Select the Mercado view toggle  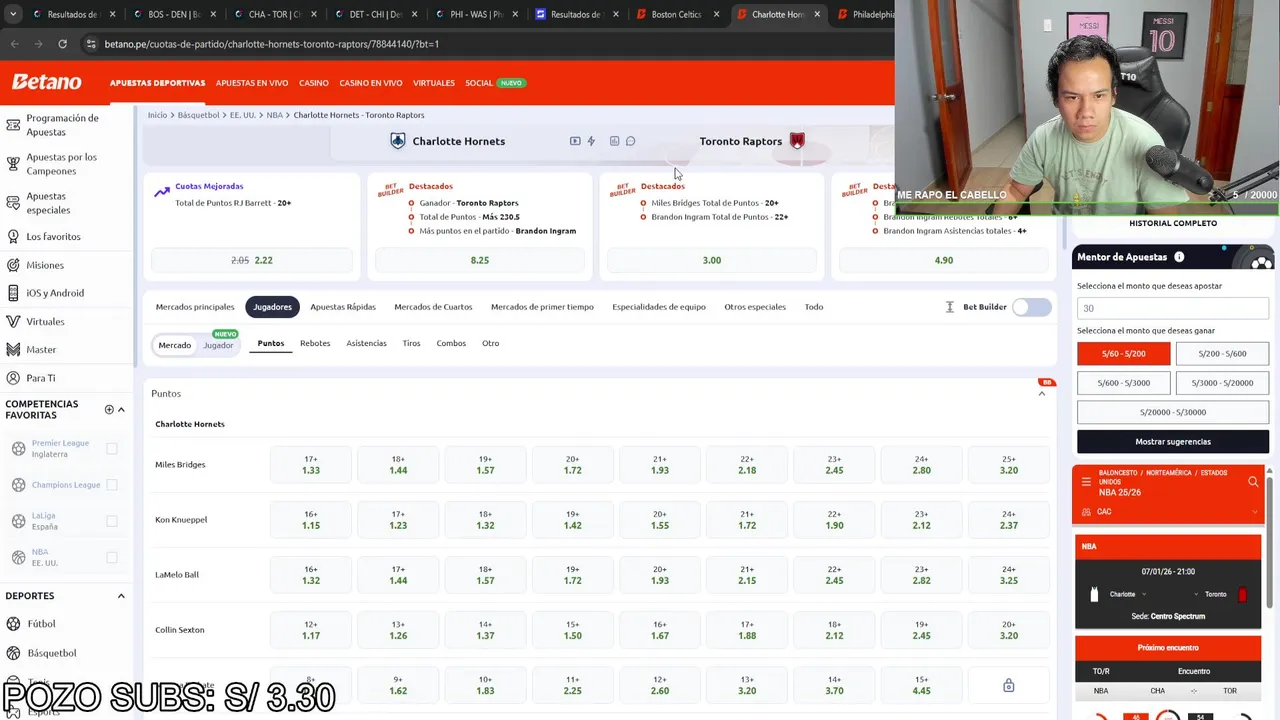(174, 345)
